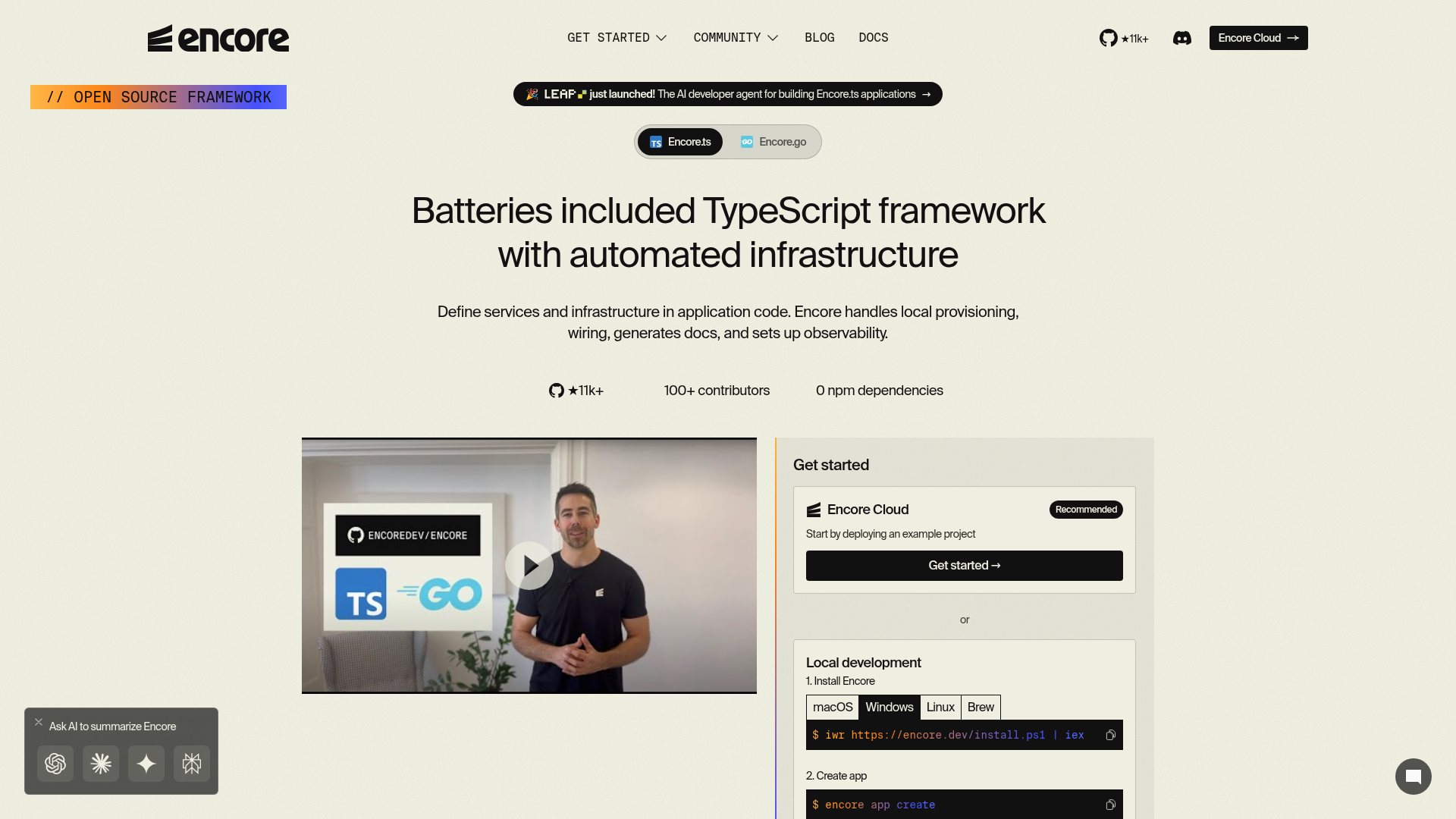Close the Ask AI summarize popup
The image size is (1456, 819).
pyautogui.click(x=39, y=722)
